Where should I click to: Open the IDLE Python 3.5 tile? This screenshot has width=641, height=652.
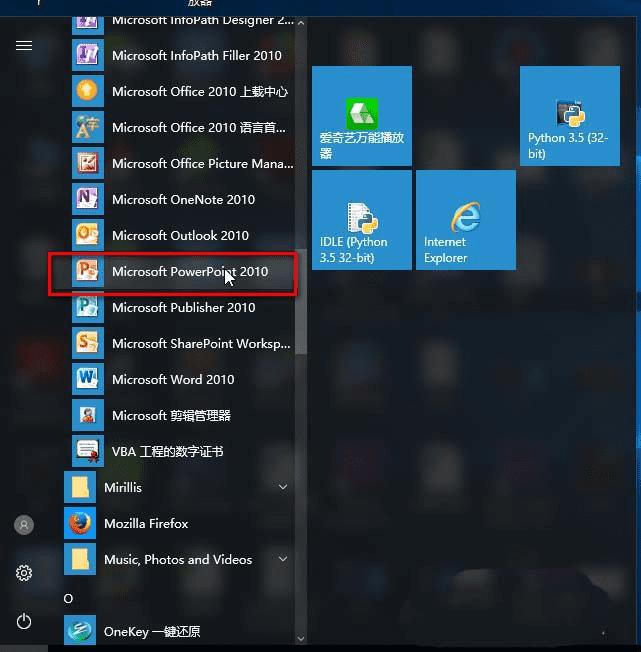click(362, 220)
